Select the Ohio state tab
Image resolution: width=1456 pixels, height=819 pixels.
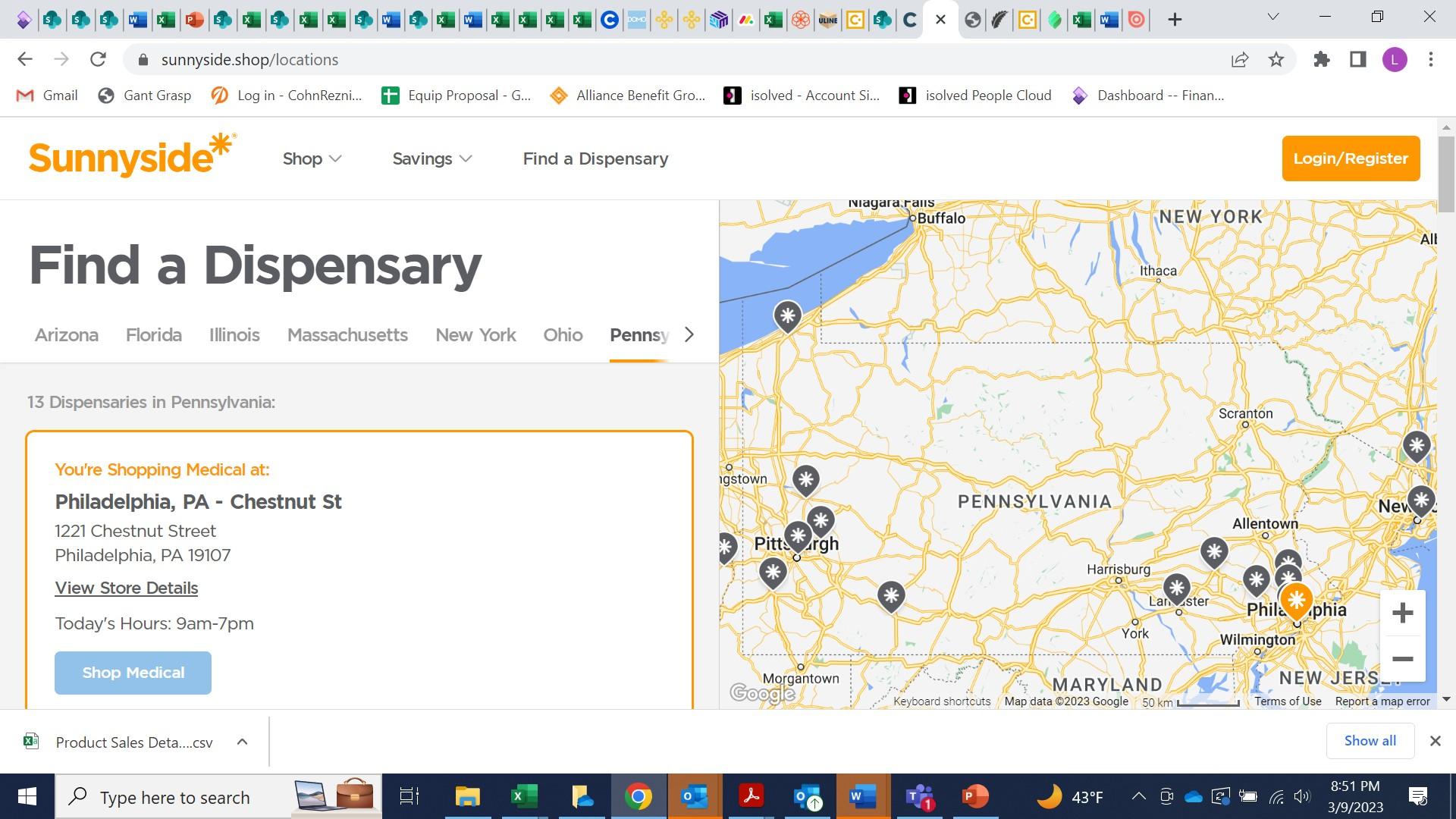click(x=563, y=334)
